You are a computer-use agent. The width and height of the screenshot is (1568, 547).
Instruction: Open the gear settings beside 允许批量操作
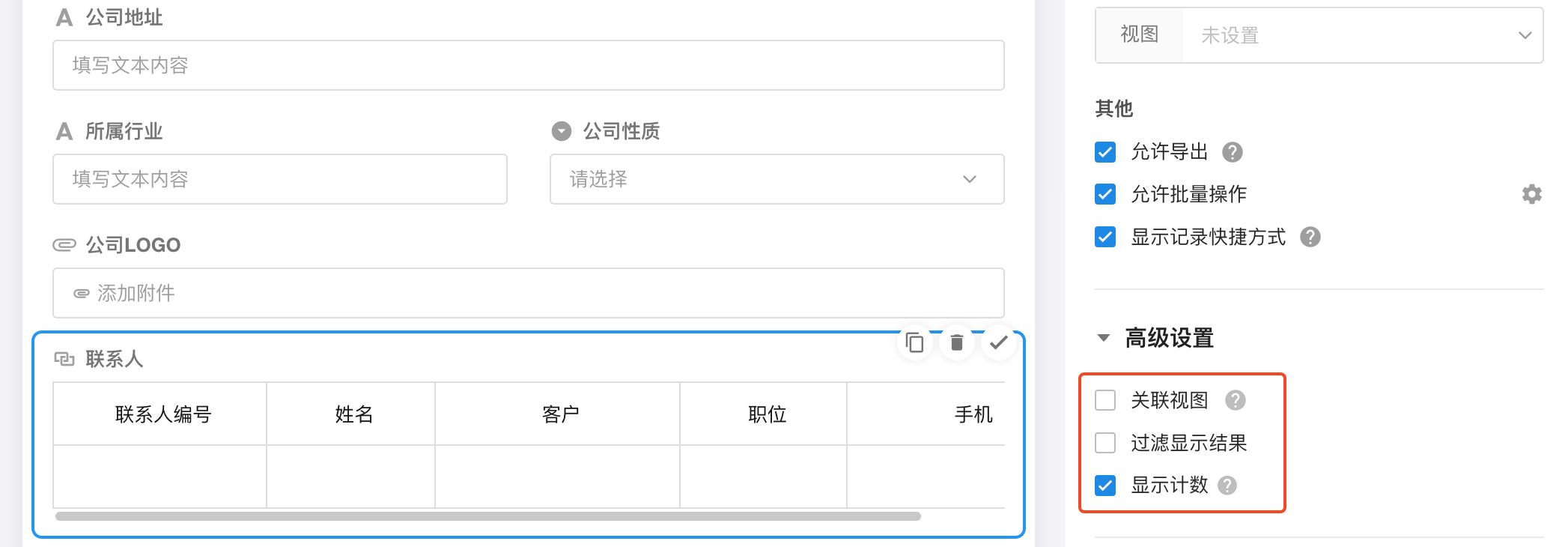click(x=1531, y=194)
